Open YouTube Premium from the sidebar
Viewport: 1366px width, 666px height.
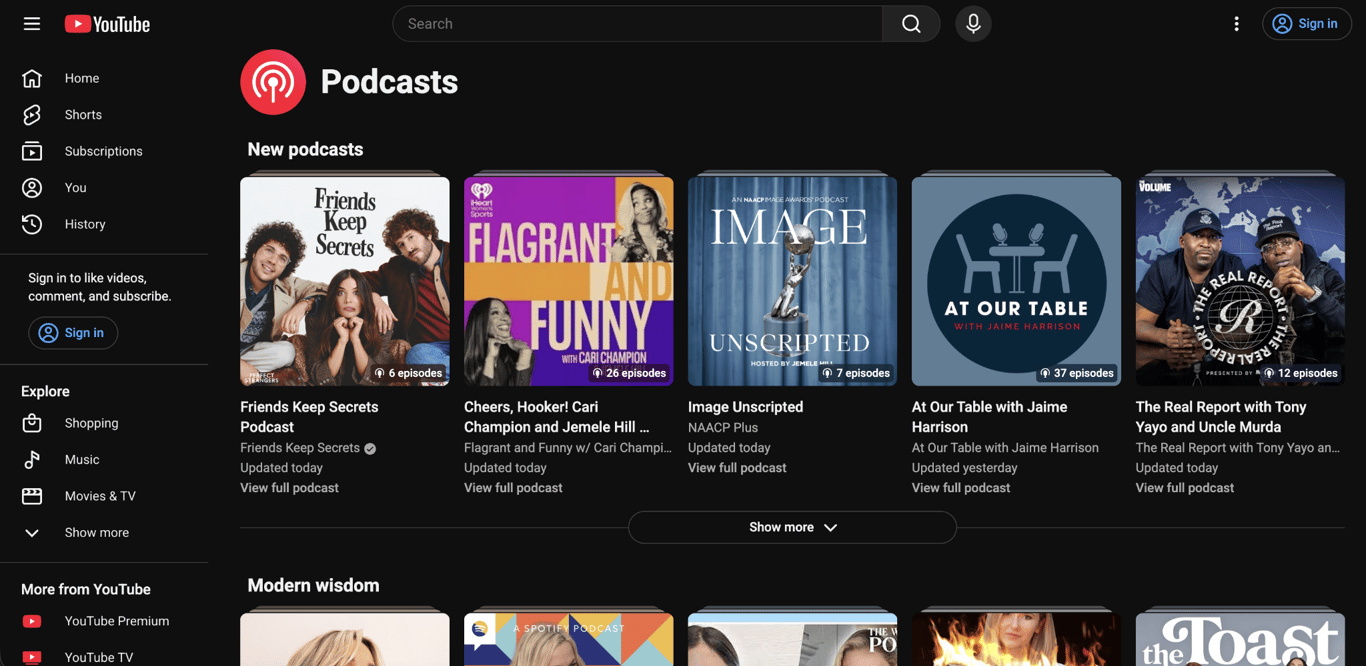click(117, 620)
